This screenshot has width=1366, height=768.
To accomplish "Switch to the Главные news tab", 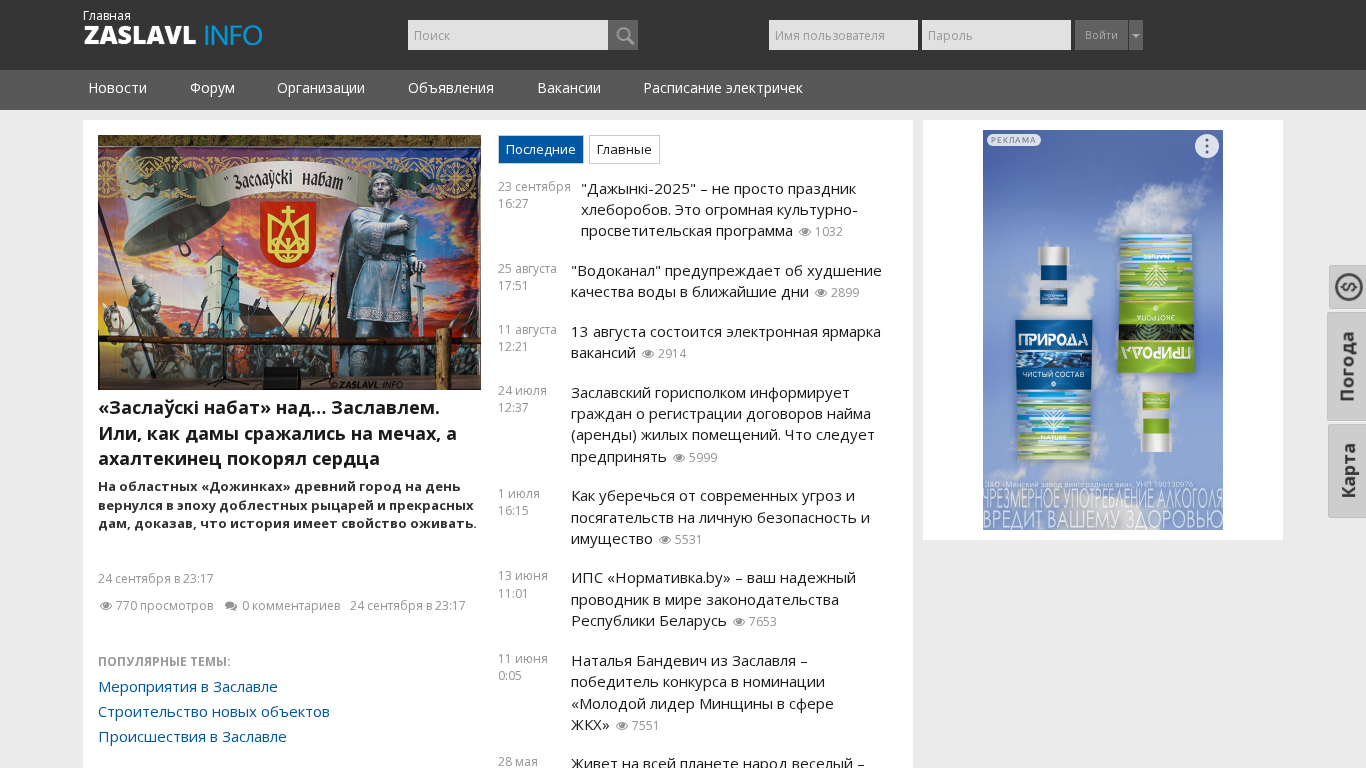I will (x=624, y=149).
